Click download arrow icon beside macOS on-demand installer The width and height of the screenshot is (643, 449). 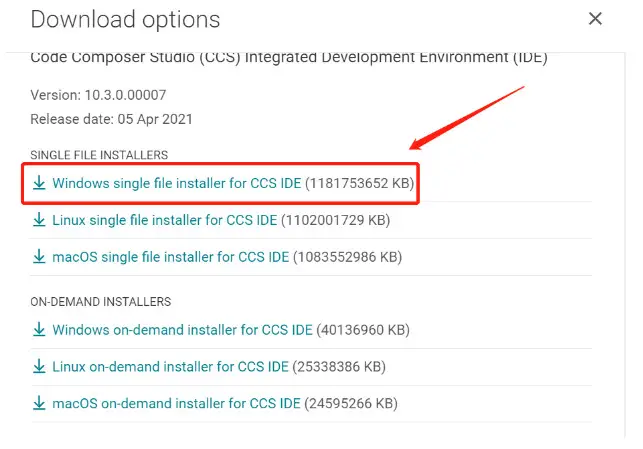click(39, 404)
